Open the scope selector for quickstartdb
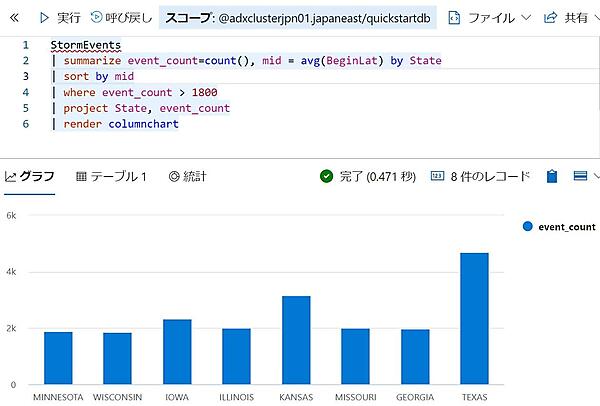The height and width of the screenshot is (406, 600). 298,18
